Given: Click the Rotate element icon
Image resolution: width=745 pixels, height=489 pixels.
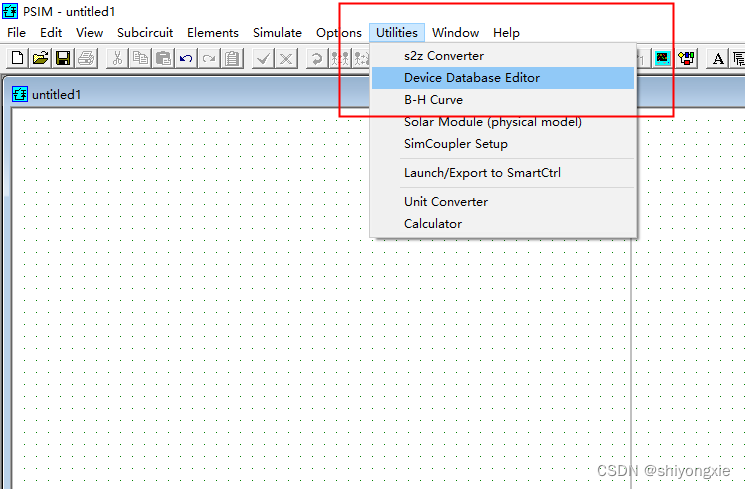Looking at the screenshot, I should coord(316,58).
